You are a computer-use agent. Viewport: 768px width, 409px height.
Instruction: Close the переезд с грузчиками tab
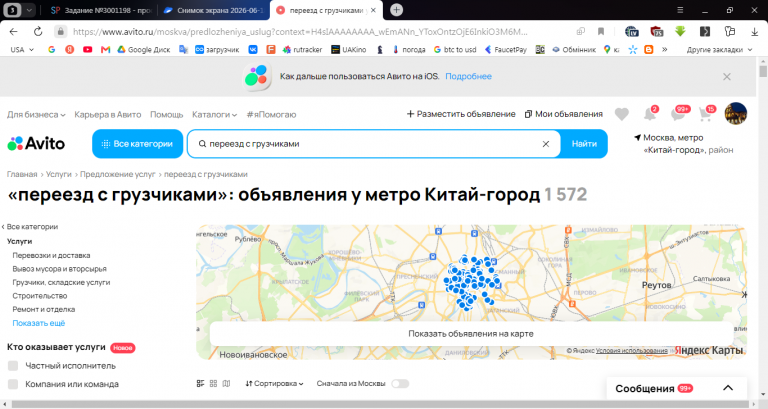pyautogui.click(x=374, y=10)
